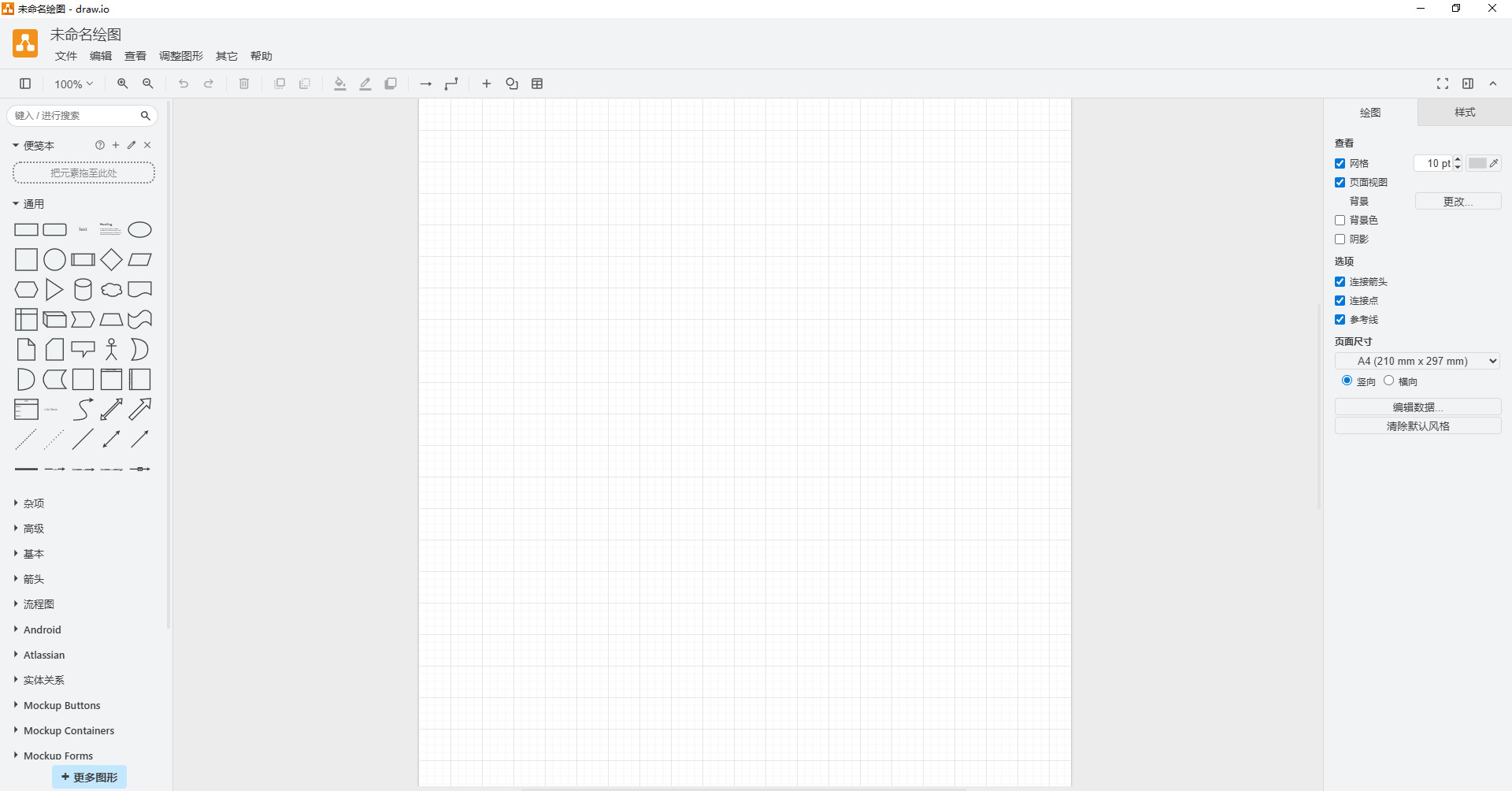Click the grid color swatch
The width and height of the screenshot is (1512, 791).
(1477, 163)
